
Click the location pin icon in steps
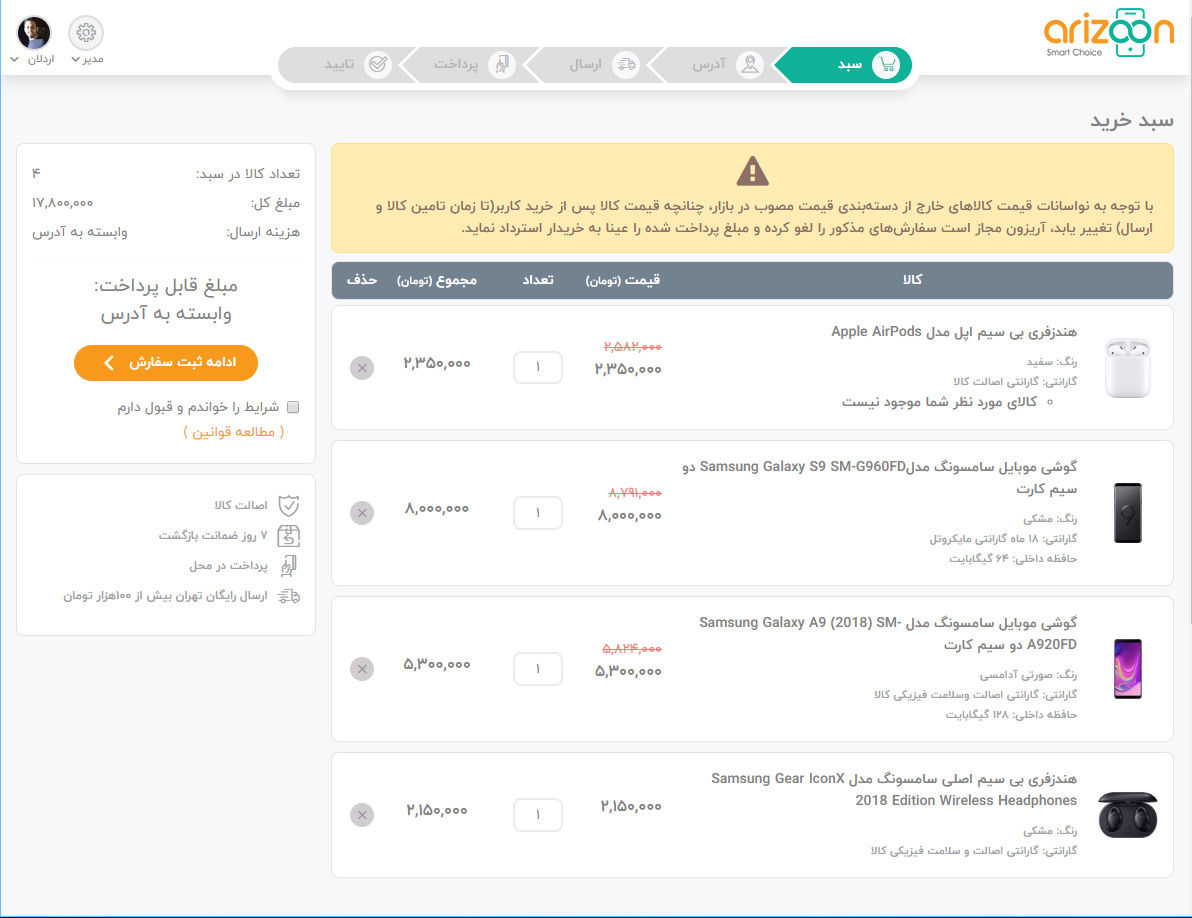pyautogui.click(x=750, y=65)
